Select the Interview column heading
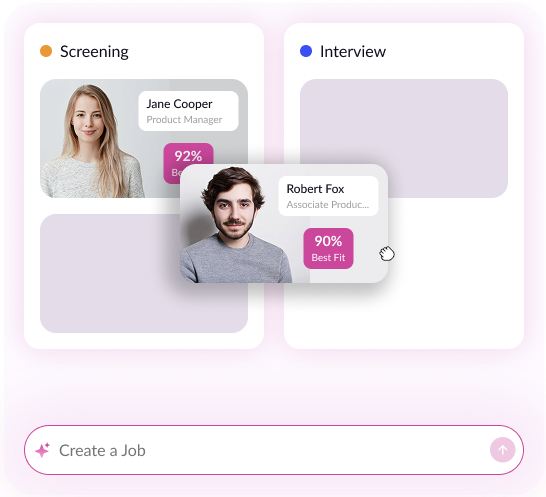The image size is (546, 497). [x=353, y=52]
